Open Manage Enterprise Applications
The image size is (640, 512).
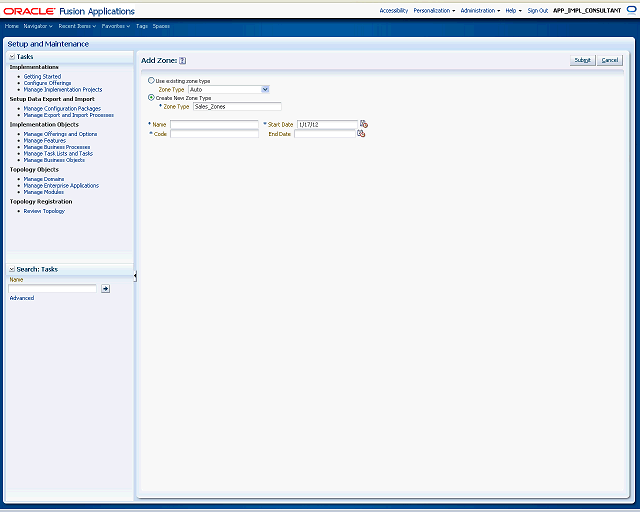(x=61, y=185)
